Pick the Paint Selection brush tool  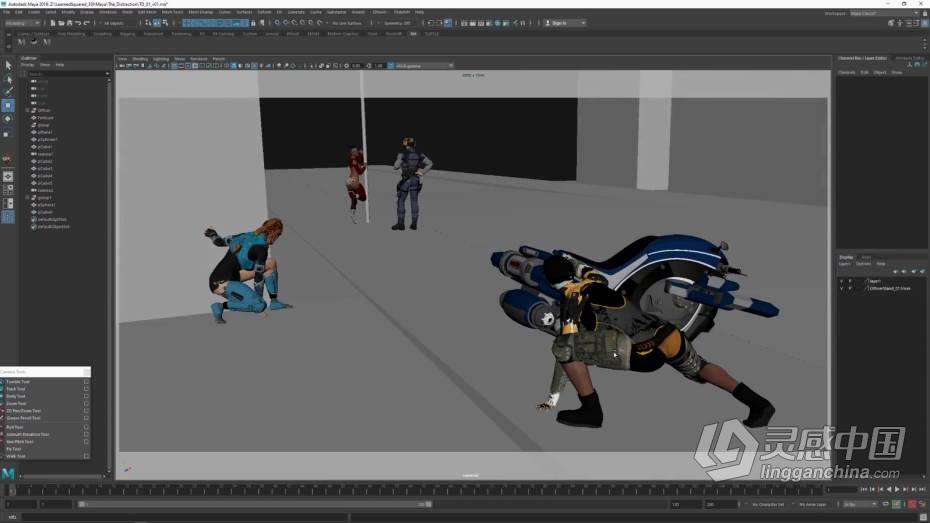click(x=8, y=91)
